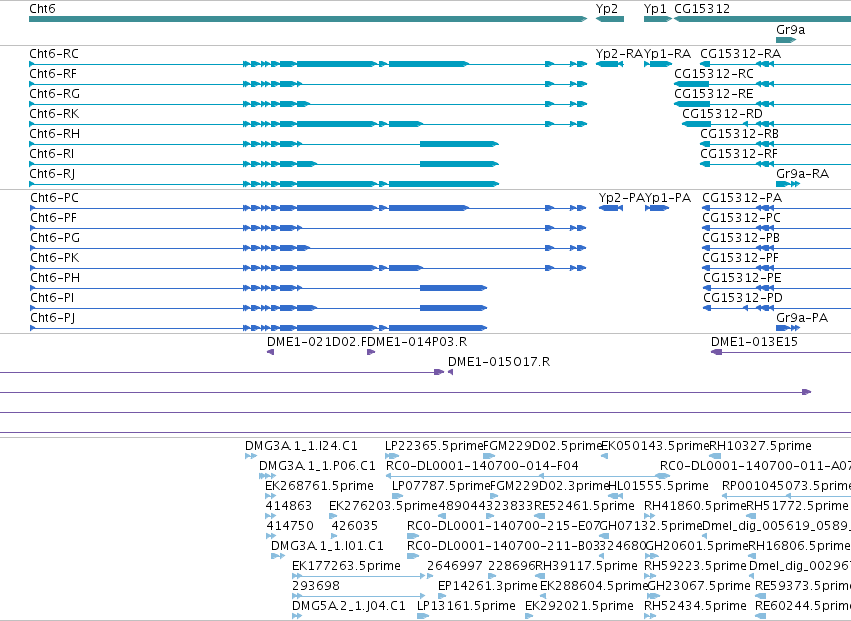Image resolution: width=851 pixels, height=621 pixels.
Task: Click the EP14261.3prime EST label
Action: point(487,586)
